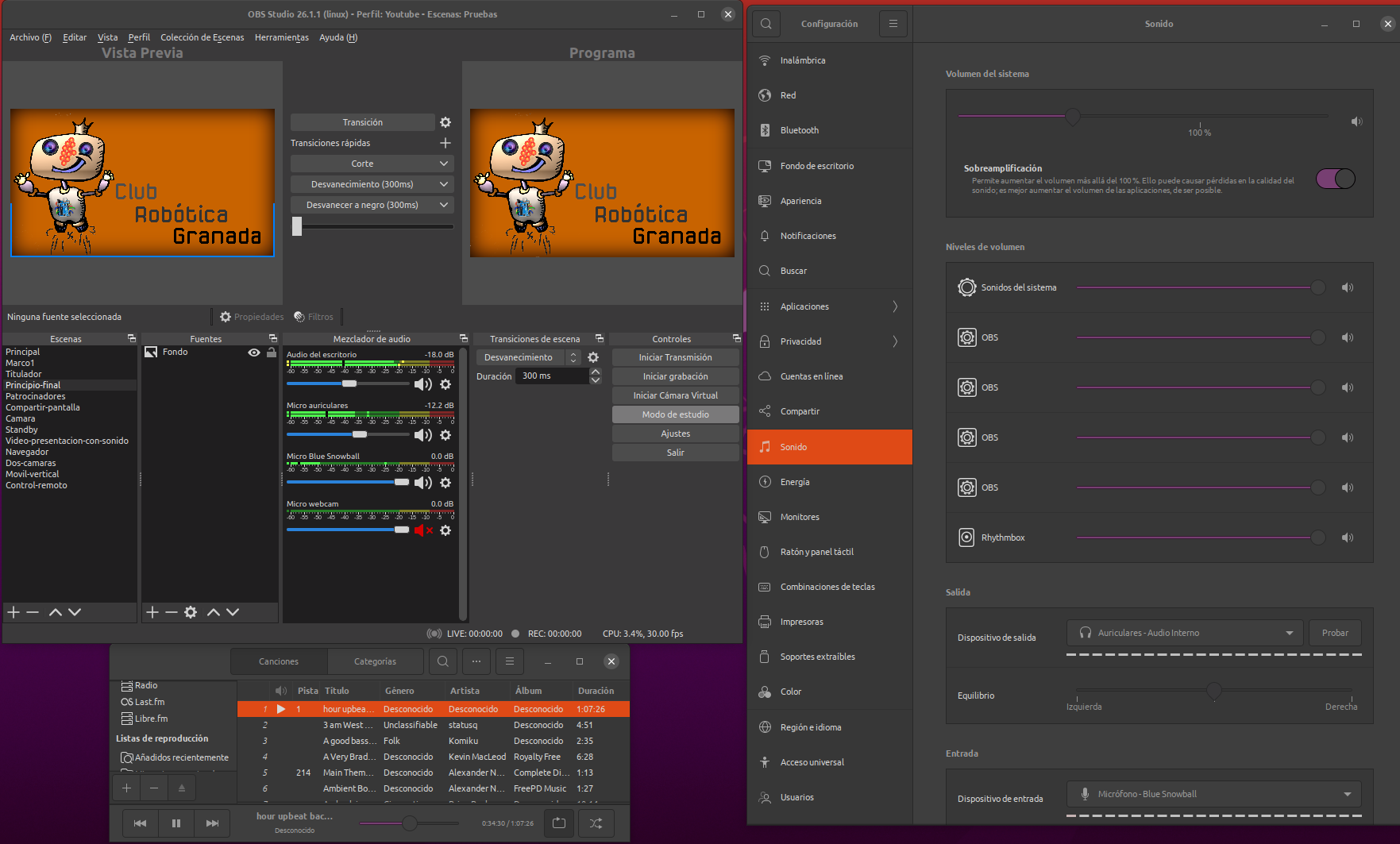Toggle visibility eye of Fondo source
1400x844 pixels.
[x=254, y=353]
